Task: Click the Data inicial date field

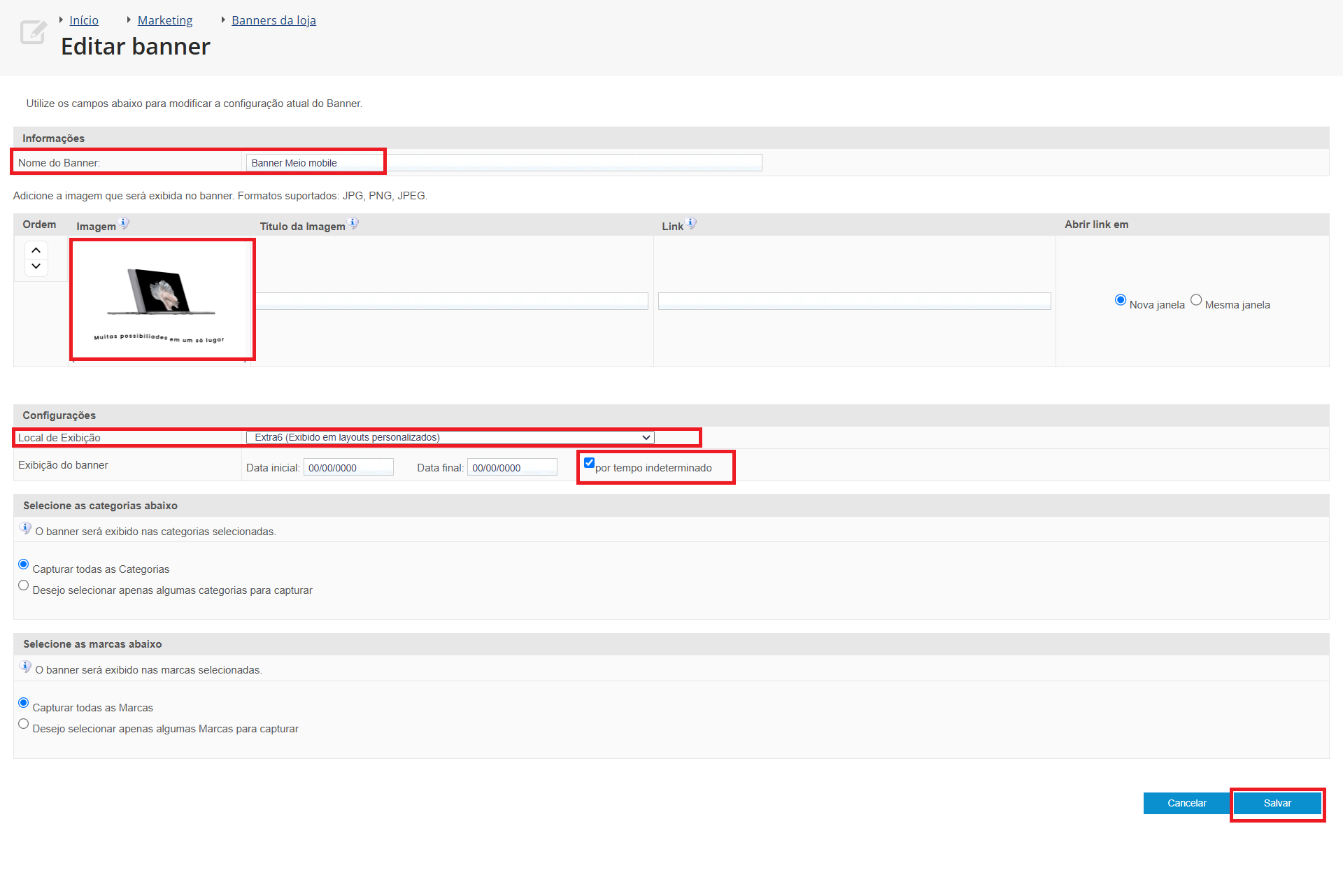Action: tap(348, 468)
